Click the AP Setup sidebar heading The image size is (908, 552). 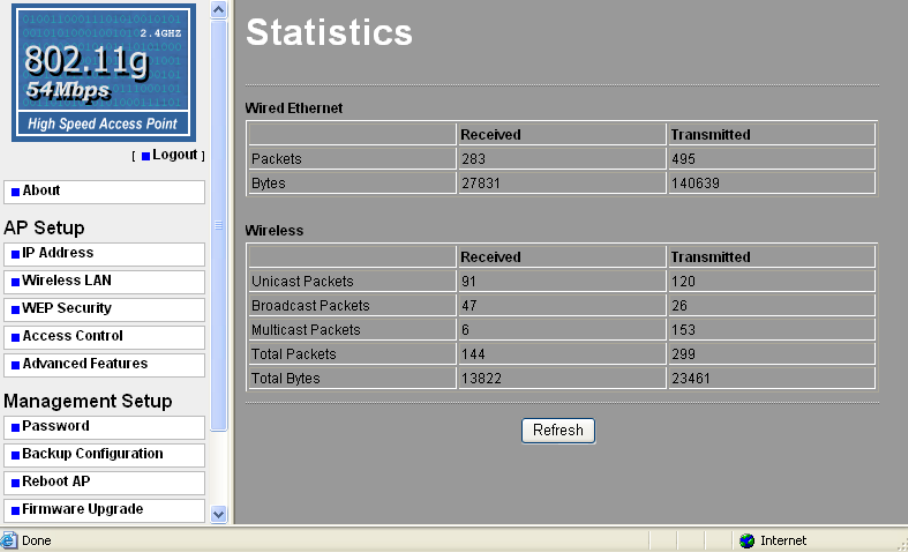(44, 228)
